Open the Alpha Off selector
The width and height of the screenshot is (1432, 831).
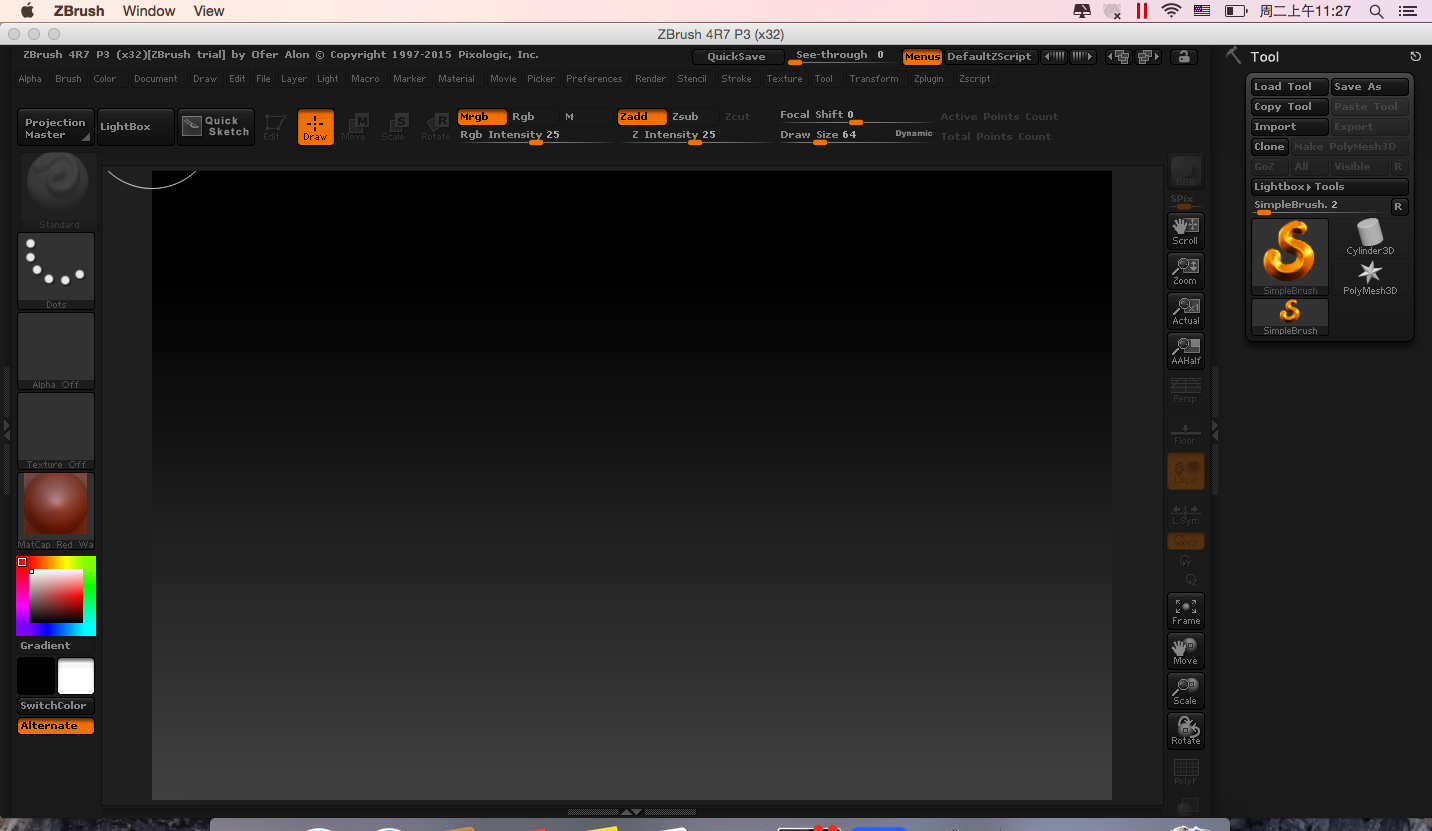(56, 351)
